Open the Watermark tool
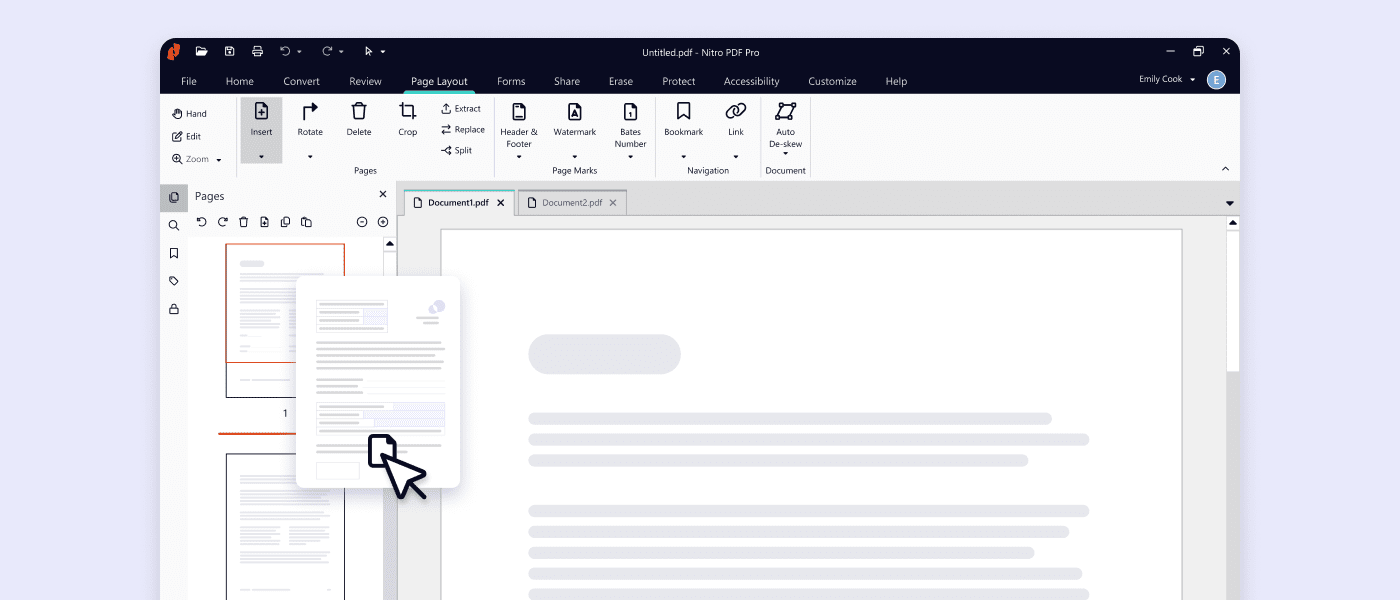This screenshot has width=1400, height=600. click(x=574, y=122)
